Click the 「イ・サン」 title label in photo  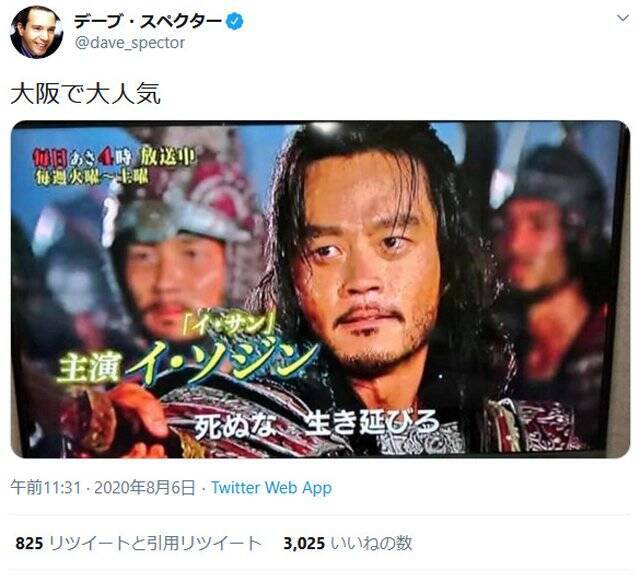[227, 324]
